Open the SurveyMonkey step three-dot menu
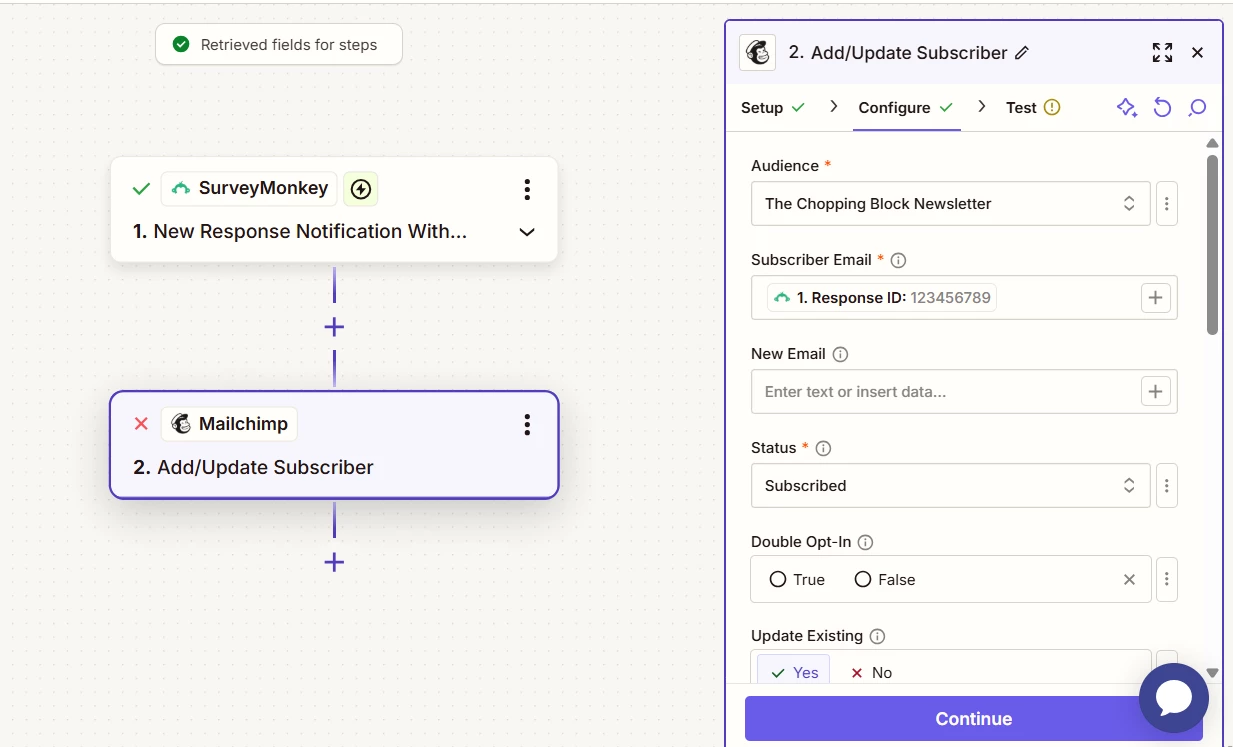The width and height of the screenshot is (1233, 747). click(x=527, y=189)
